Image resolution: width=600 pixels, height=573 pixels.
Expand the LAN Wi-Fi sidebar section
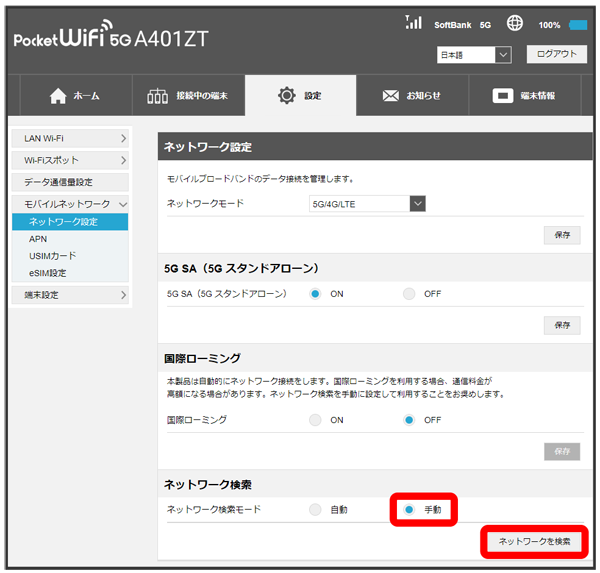point(75,138)
